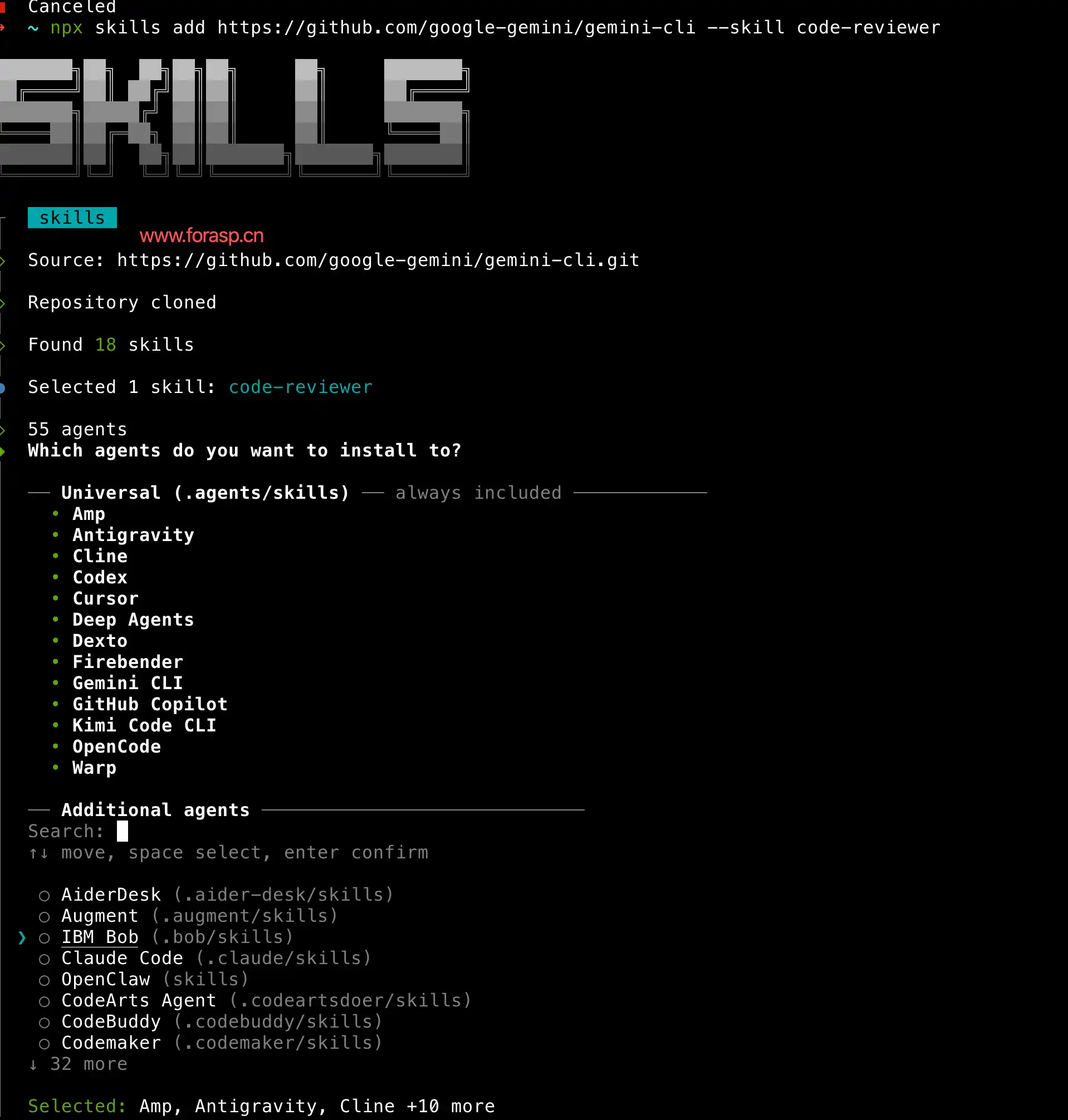The image size is (1068, 1120).
Task: Click the Warp universal agent entry
Action: [94, 768]
